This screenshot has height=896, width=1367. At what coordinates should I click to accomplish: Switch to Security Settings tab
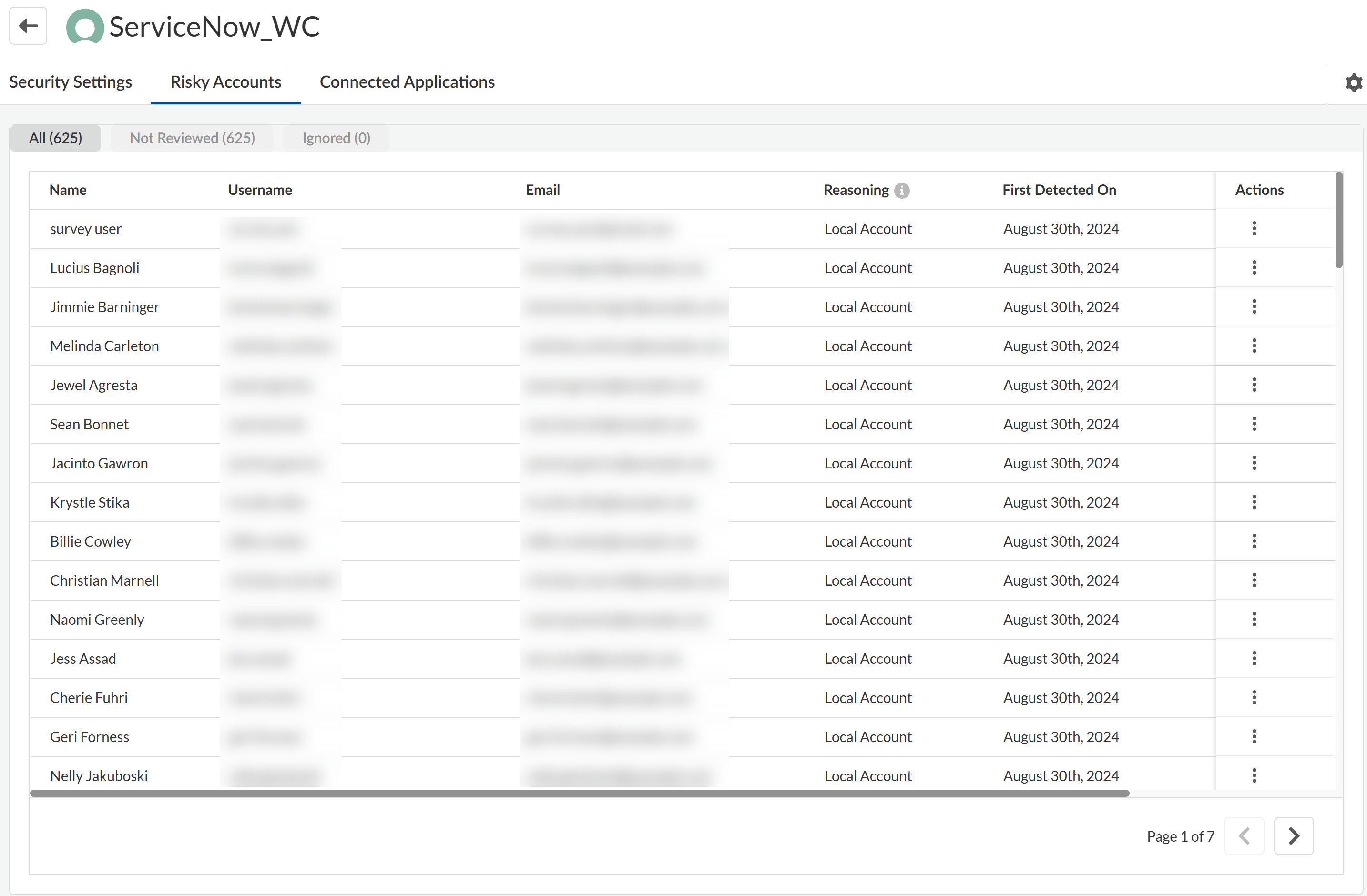coord(71,82)
